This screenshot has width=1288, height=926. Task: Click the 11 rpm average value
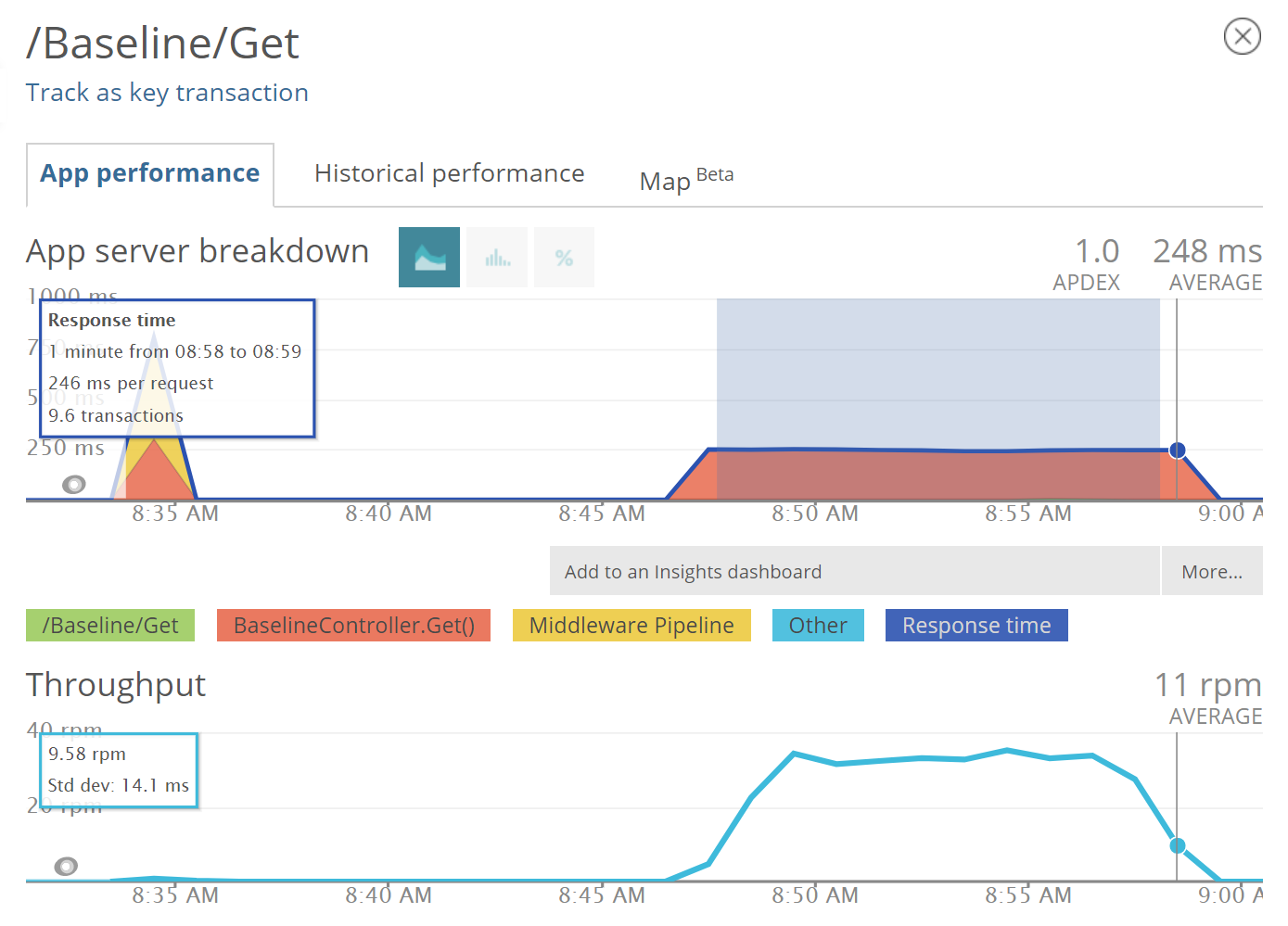(1207, 685)
